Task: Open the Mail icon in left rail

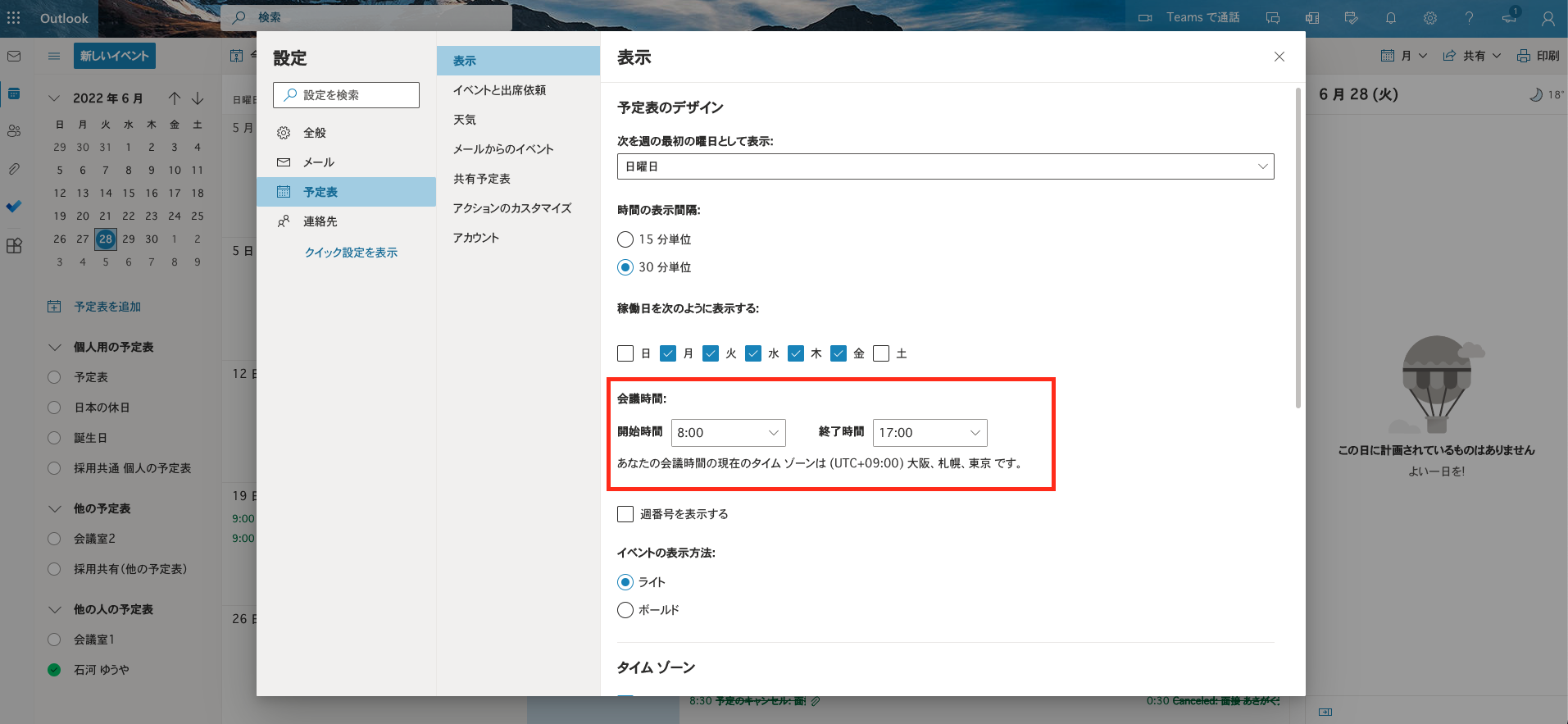Action: tap(14, 57)
